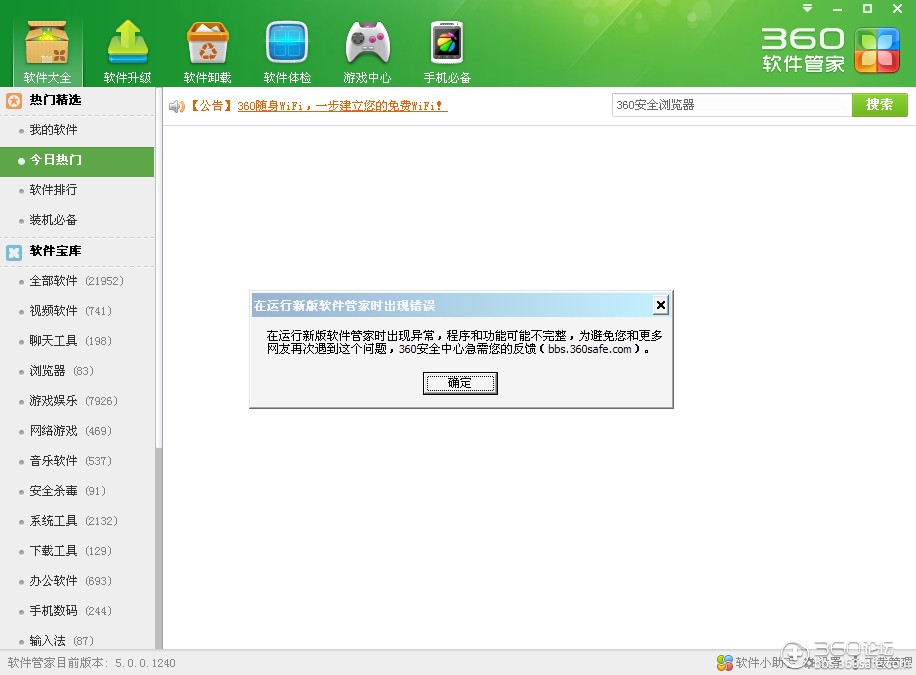Viewport: 916px width, 675px height.
Task: Select 安全杀毒 (91) category
Action: 77,491
